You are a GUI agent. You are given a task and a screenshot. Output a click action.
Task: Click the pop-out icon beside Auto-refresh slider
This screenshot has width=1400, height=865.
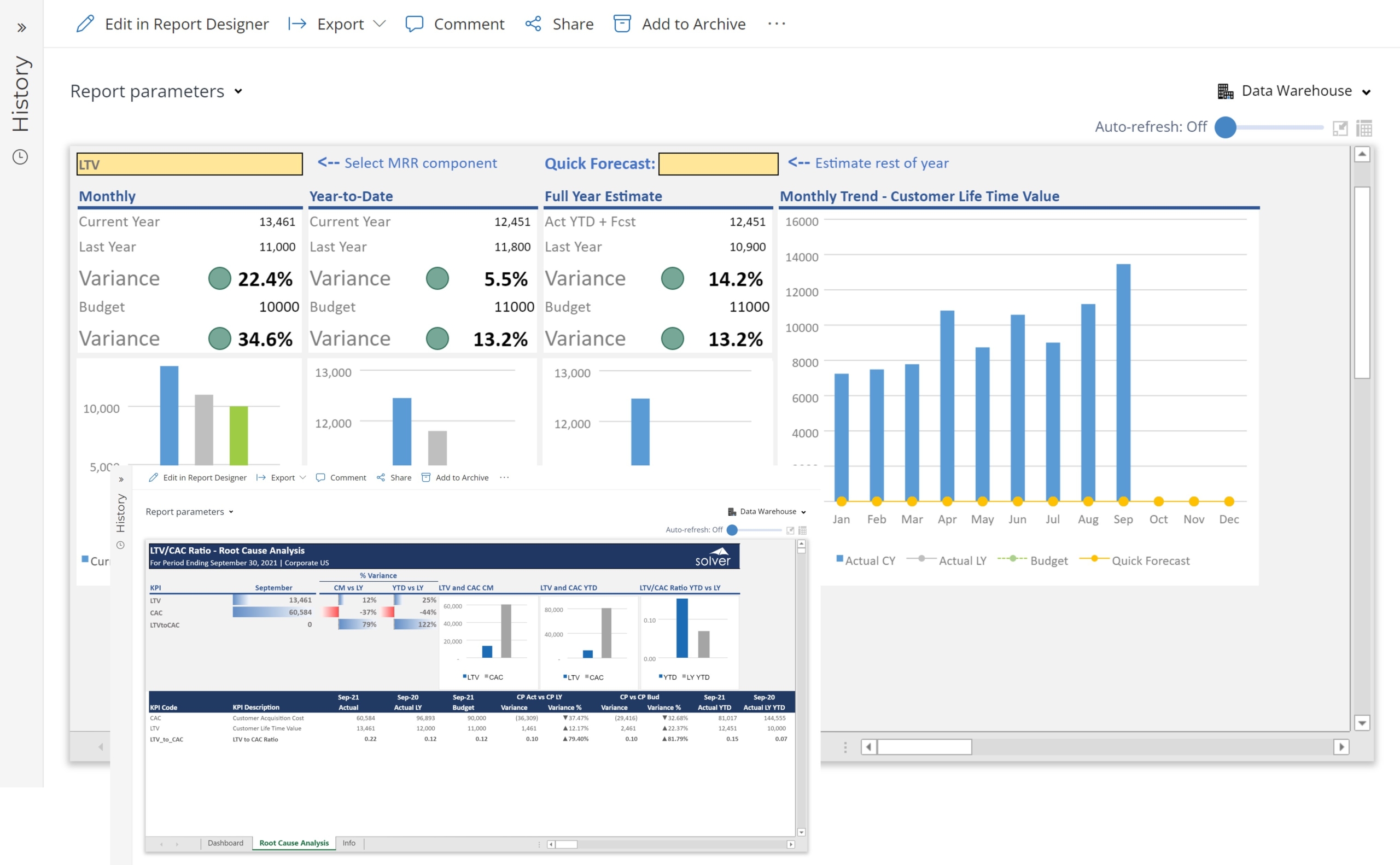[1340, 128]
